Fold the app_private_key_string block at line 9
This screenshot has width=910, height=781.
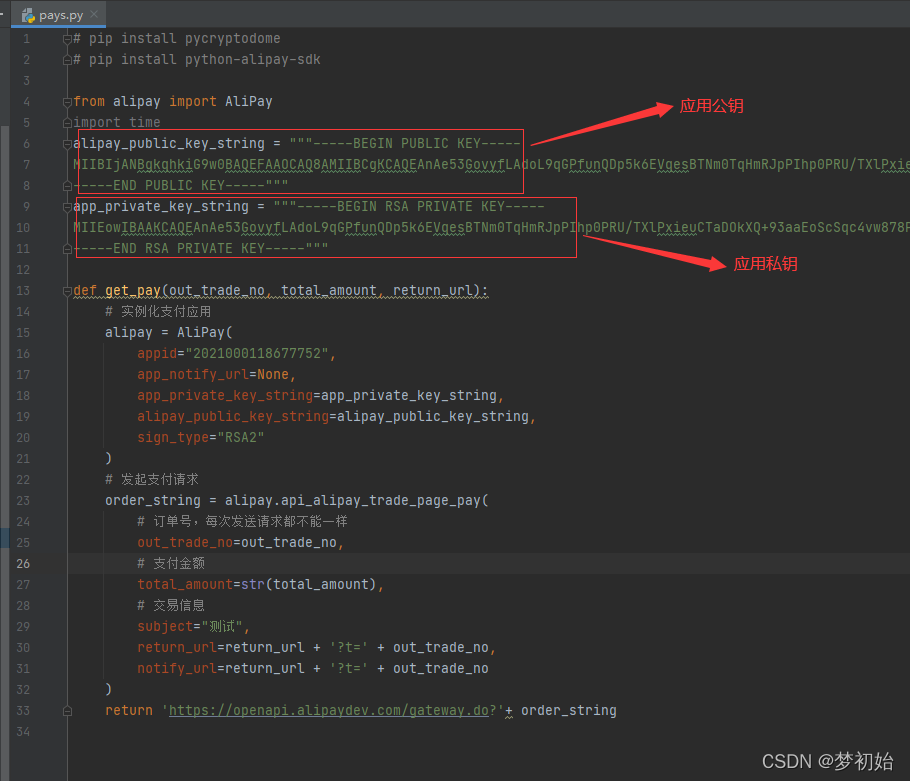click(67, 207)
